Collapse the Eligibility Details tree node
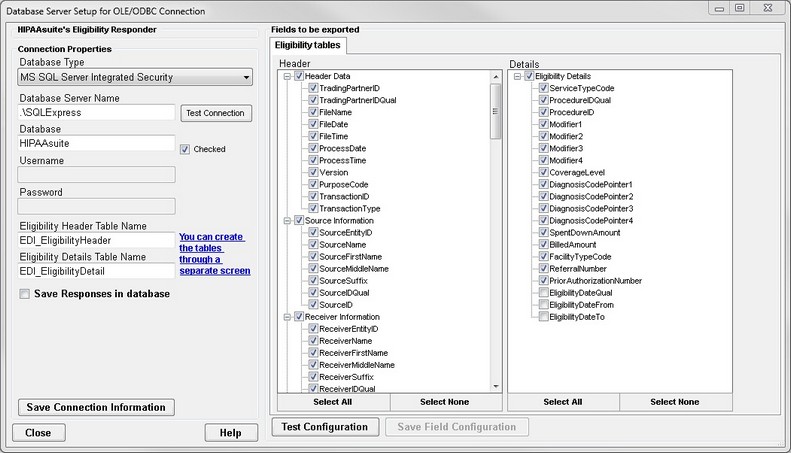The width and height of the screenshot is (791, 453). [x=517, y=76]
